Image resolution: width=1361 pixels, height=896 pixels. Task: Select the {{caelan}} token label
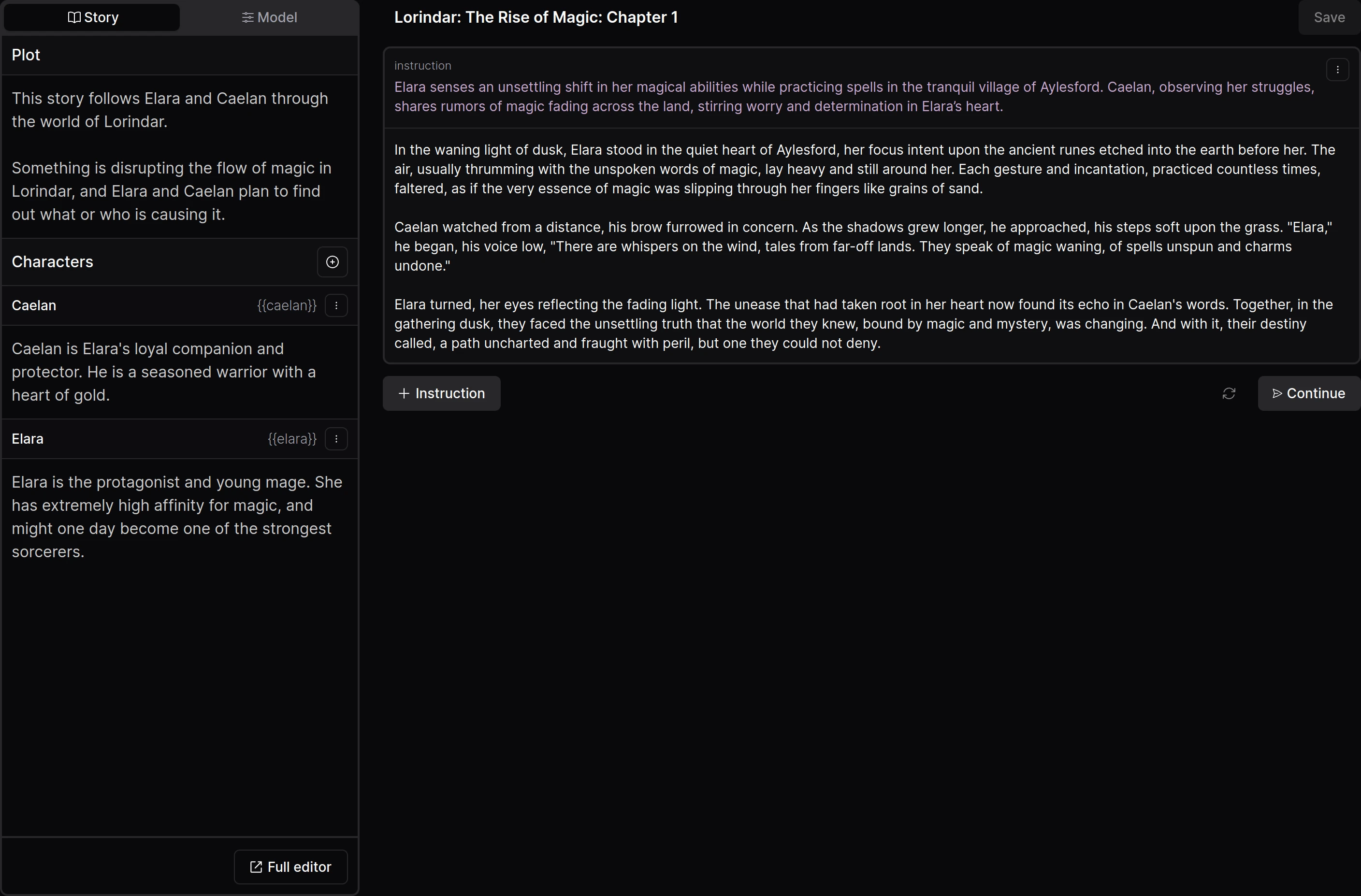(287, 305)
